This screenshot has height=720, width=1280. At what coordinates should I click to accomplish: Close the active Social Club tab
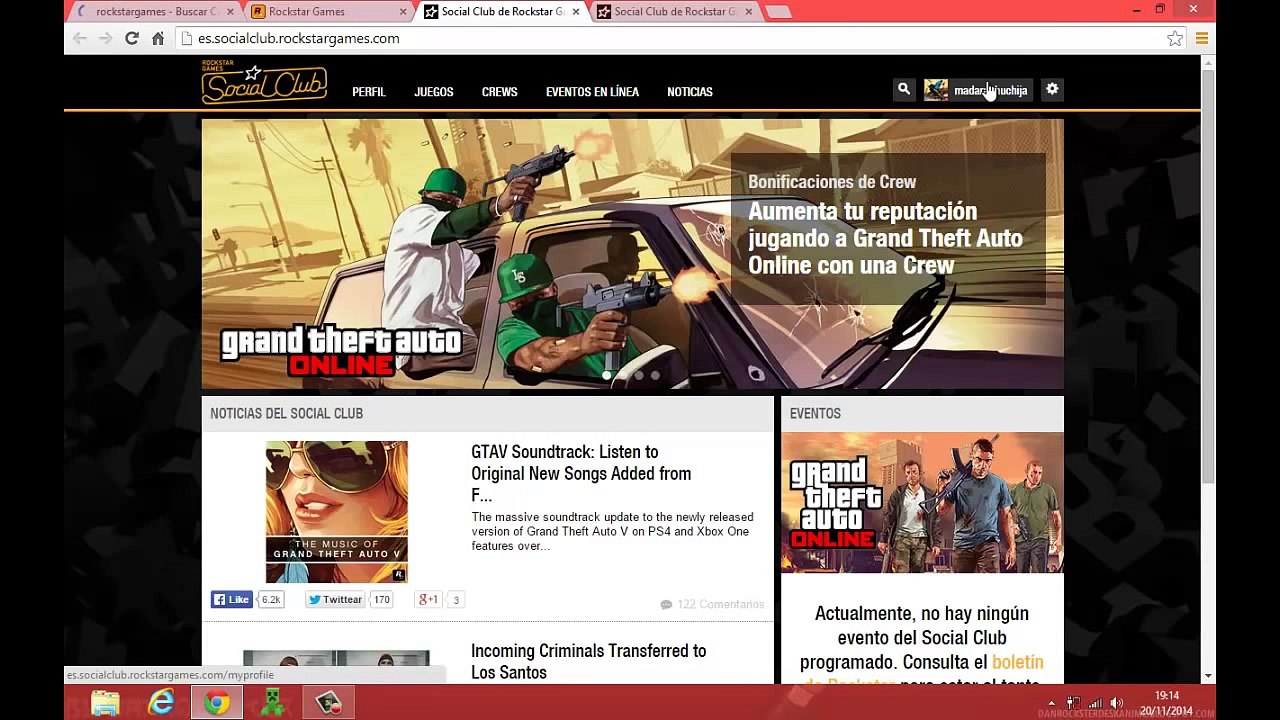click(x=576, y=12)
